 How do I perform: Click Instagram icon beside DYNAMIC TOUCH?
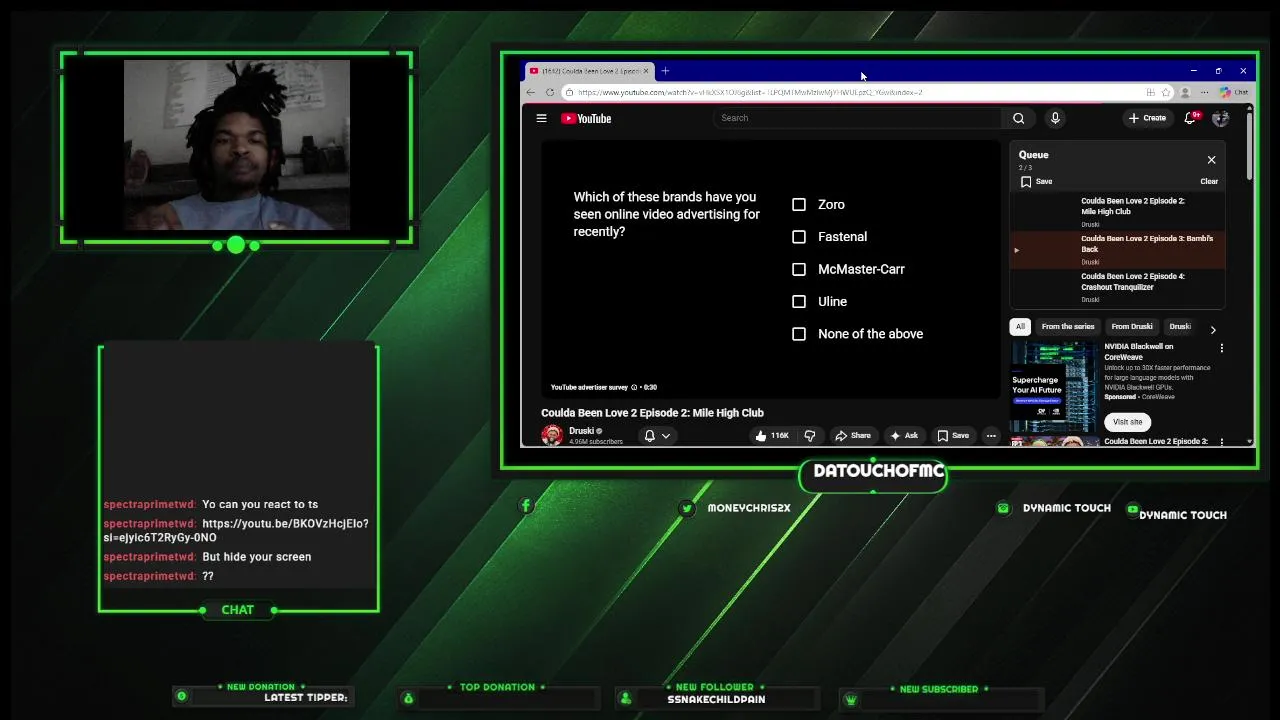coord(1003,508)
